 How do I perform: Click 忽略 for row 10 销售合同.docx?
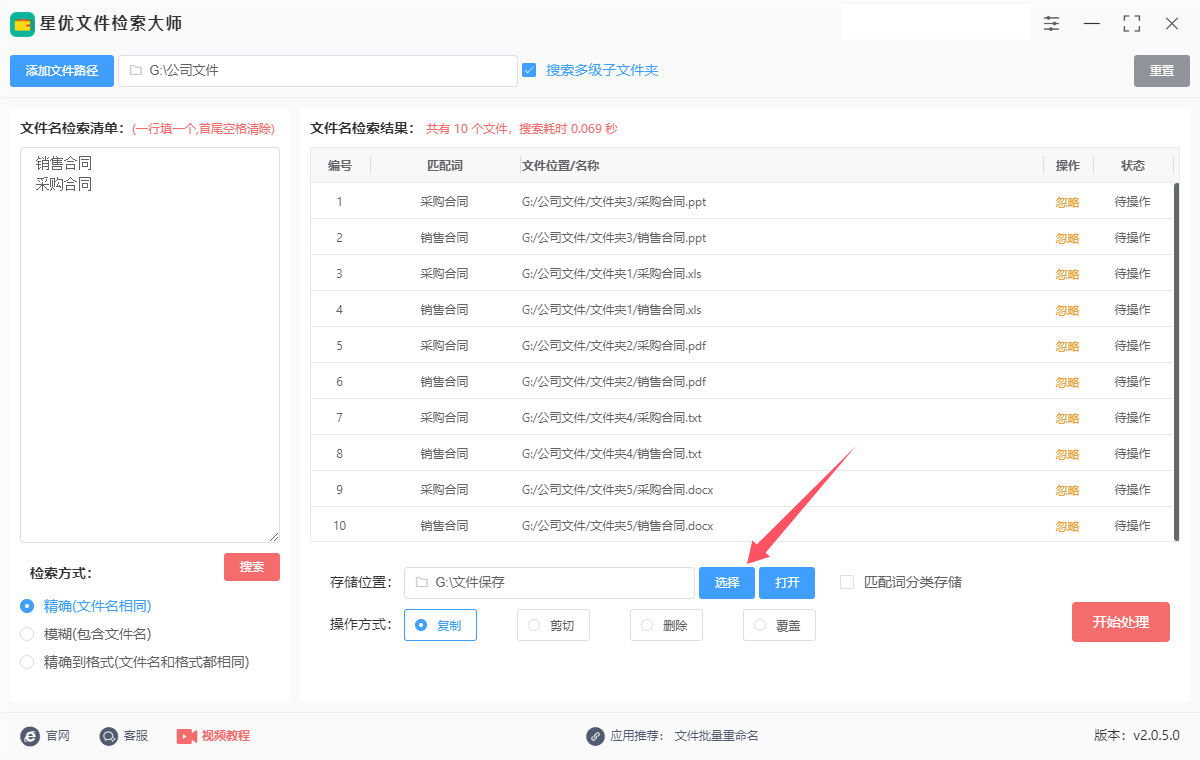coord(1067,526)
